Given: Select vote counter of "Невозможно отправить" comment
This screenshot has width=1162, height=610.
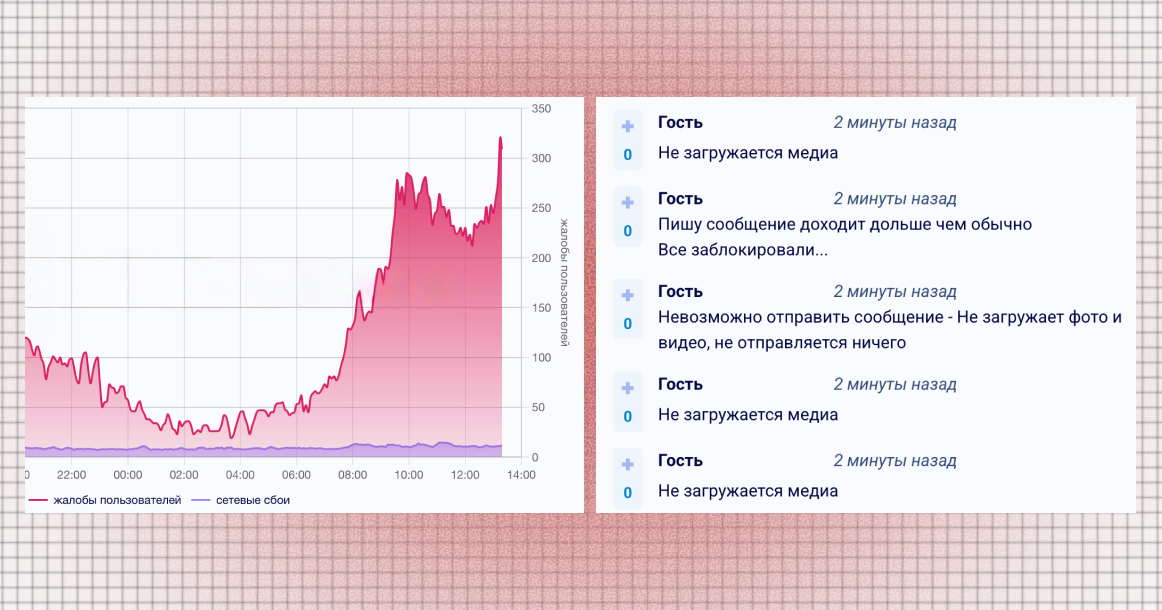Looking at the screenshot, I should (628, 324).
